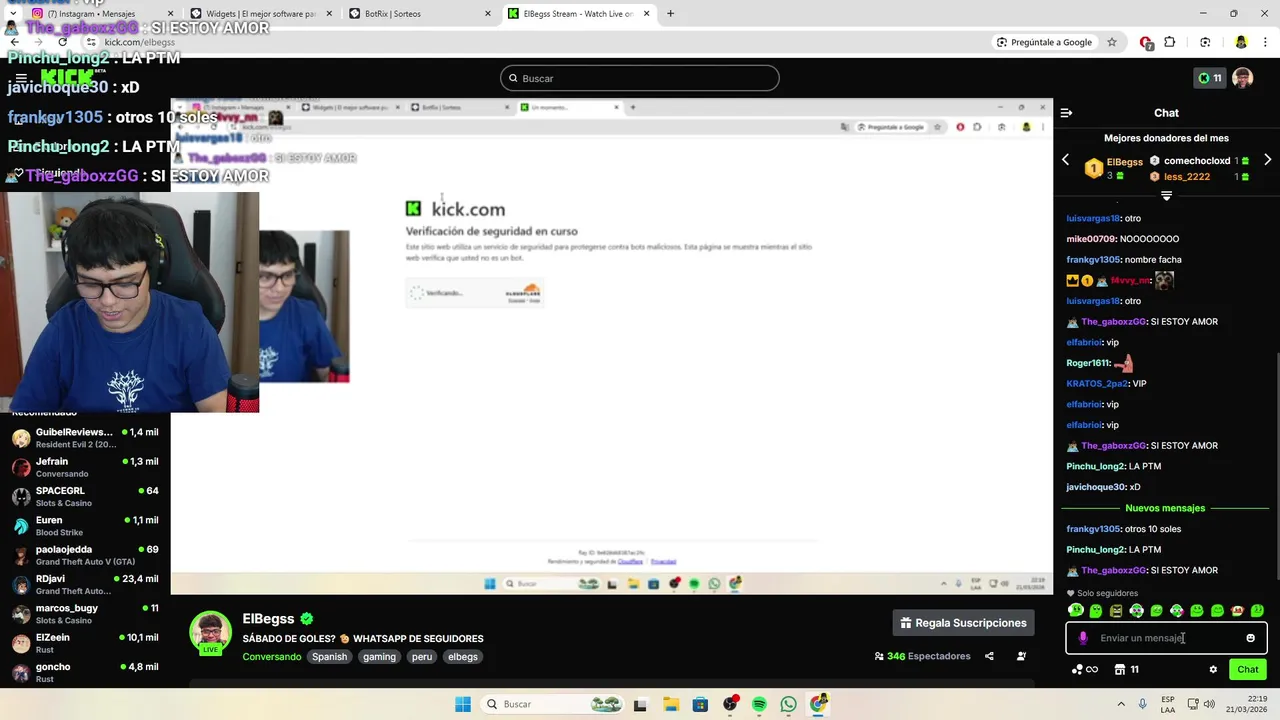This screenshot has width=1280, height=720.
Task: Select the gaming tag
Action: coord(380,657)
